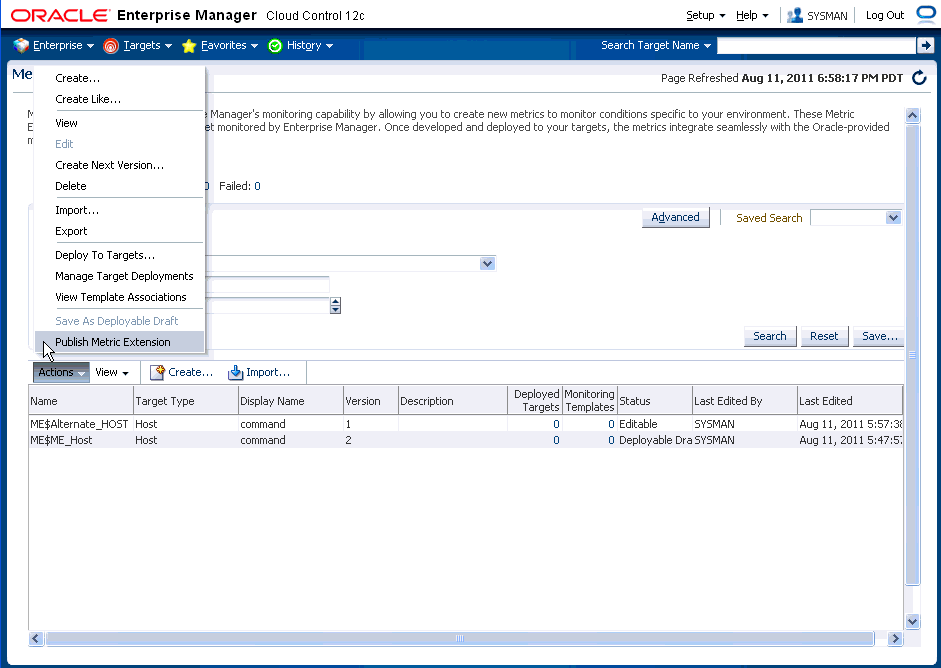Screen dimensions: 941x668
Task: Click the SYSMAN user icon
Action: [x=795, y=15]
